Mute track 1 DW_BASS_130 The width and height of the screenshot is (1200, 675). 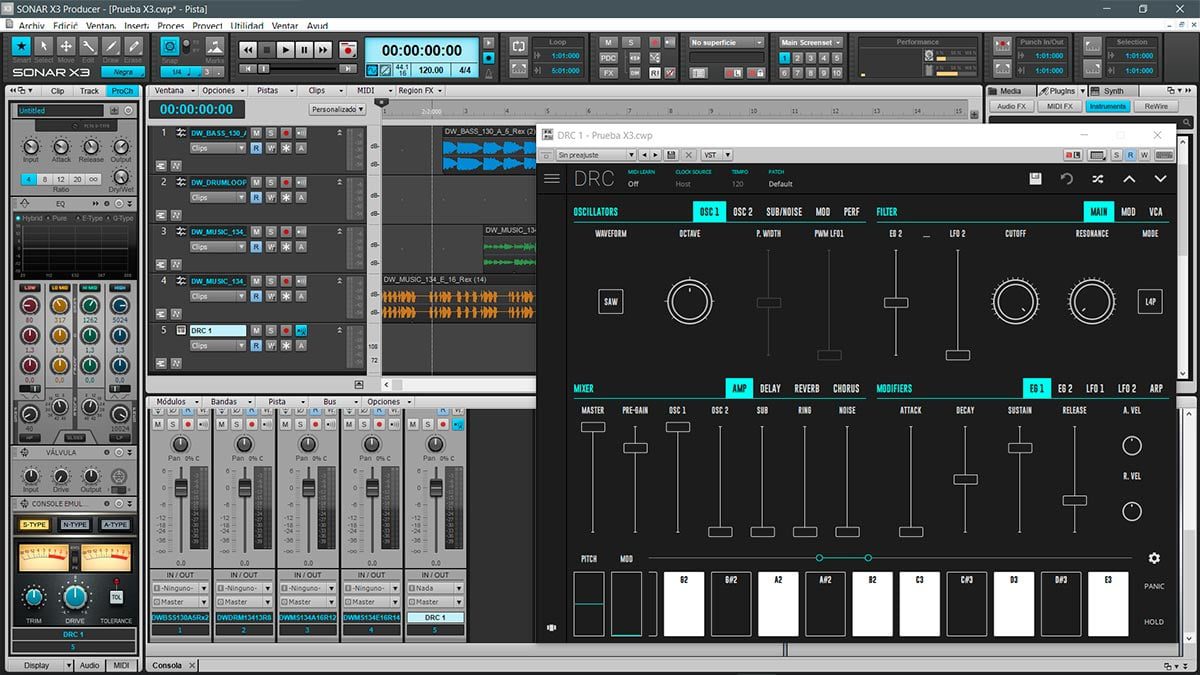[x=256, y=132]
